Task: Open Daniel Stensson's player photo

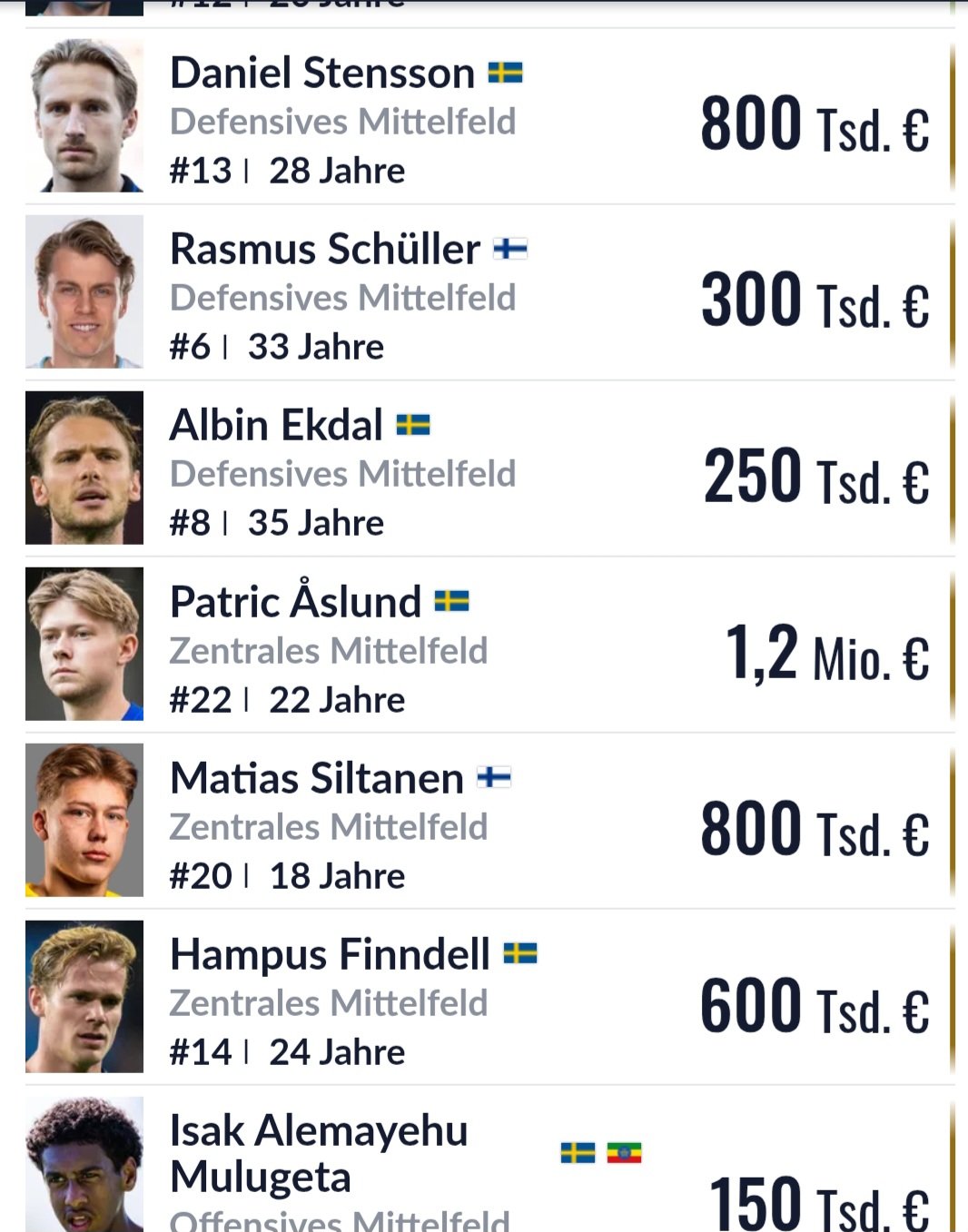Action: 84,115
